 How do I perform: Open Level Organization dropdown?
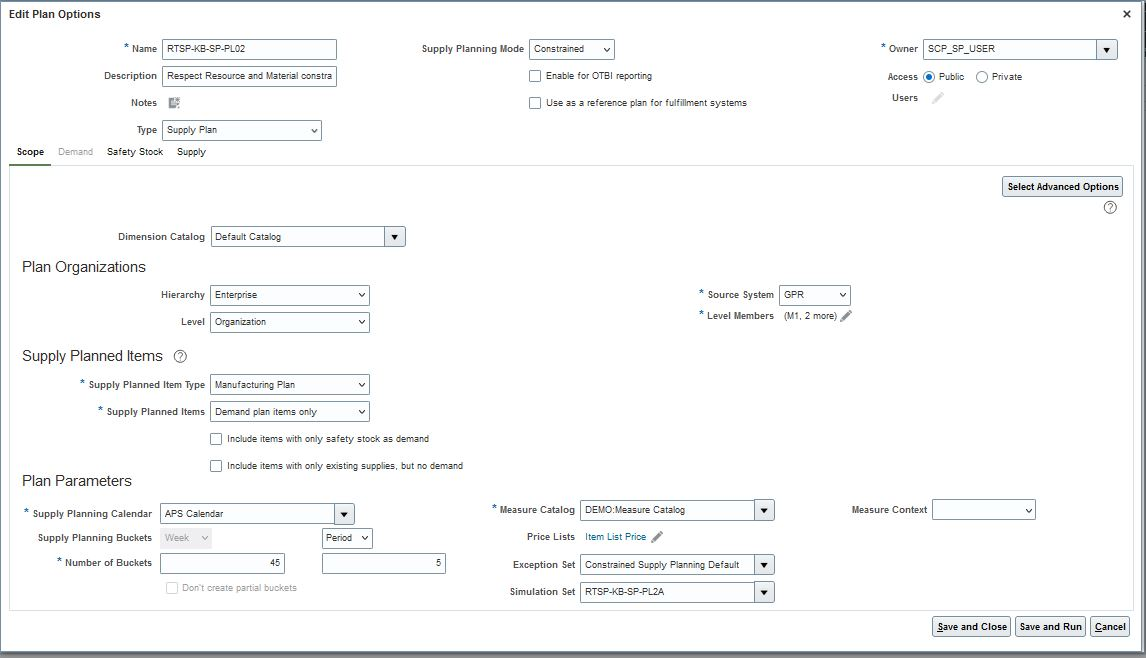click(289, 322)
